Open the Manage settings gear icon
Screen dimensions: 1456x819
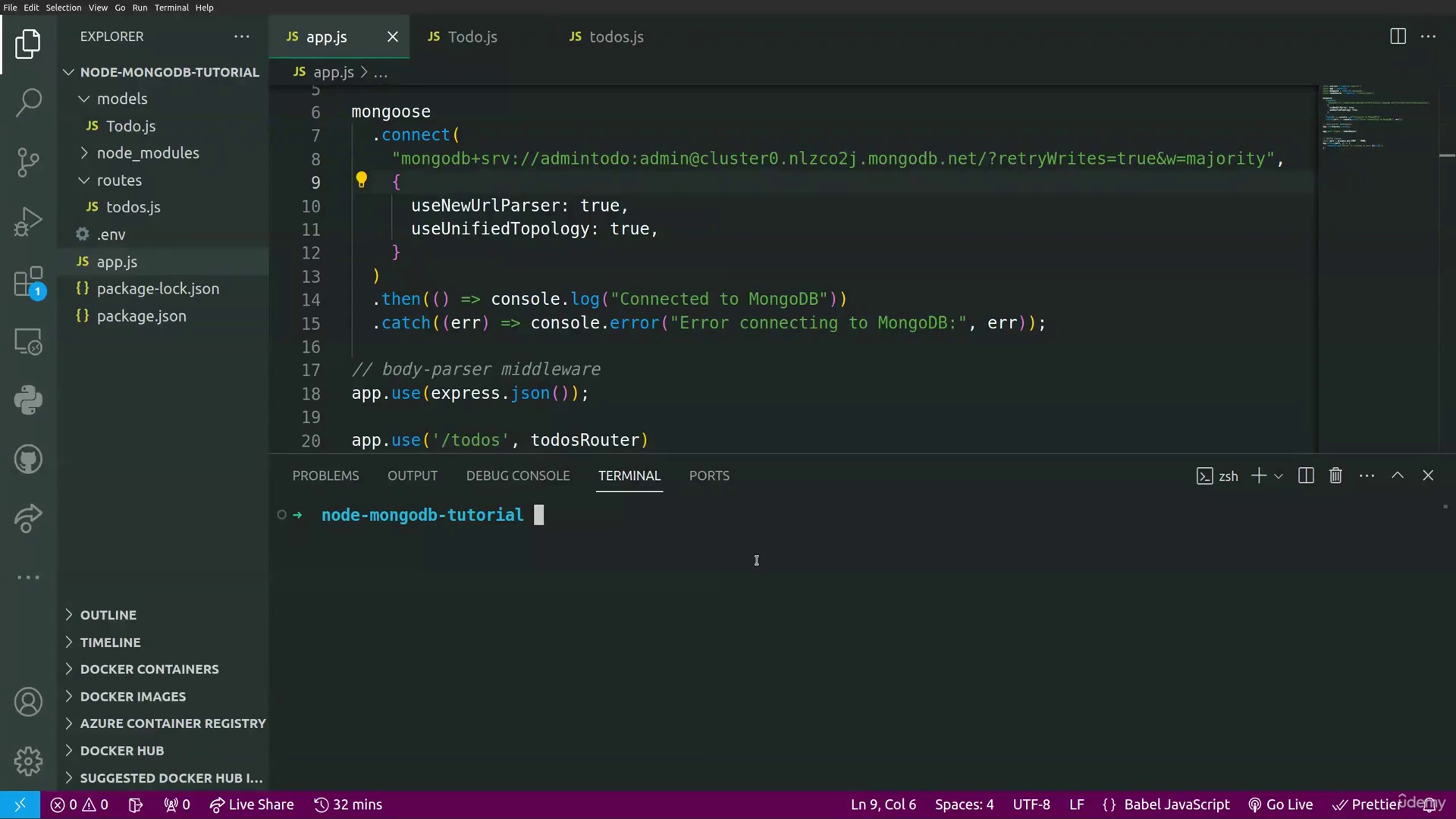pos(28,761)
